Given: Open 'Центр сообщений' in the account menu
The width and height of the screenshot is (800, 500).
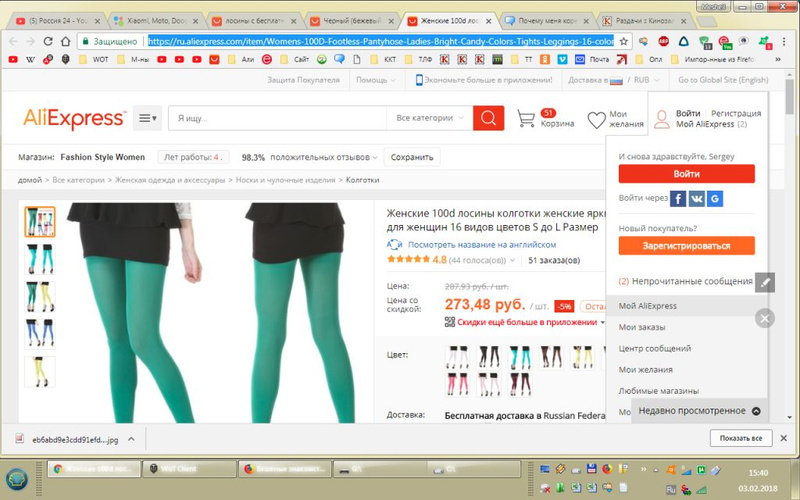Looking at the screenshot, I should pos(654,348).
